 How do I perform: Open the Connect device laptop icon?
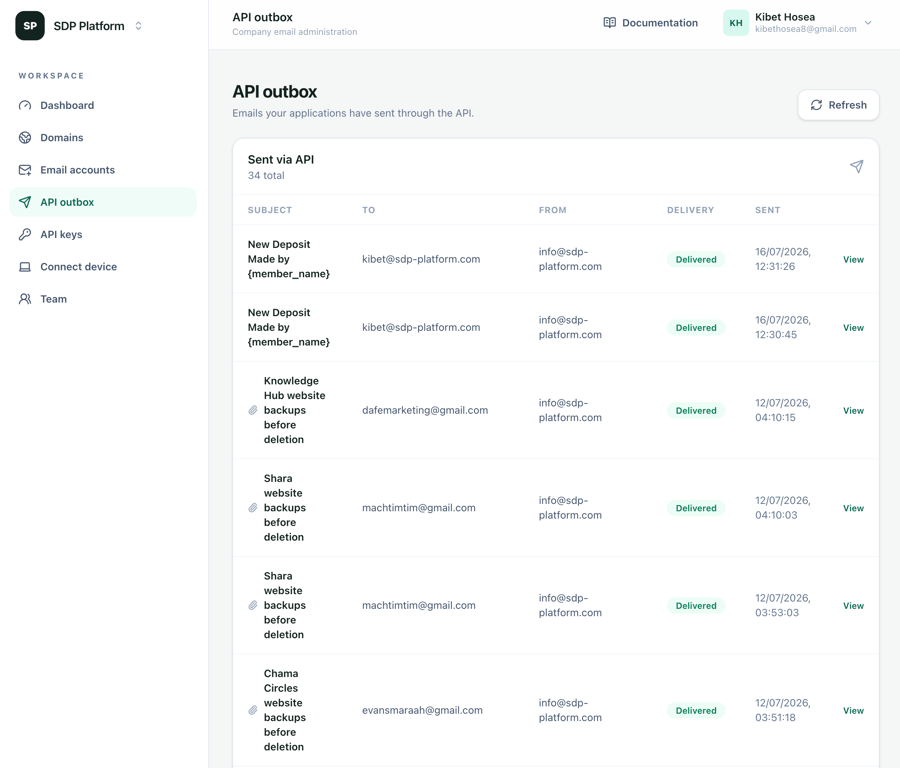25,266
